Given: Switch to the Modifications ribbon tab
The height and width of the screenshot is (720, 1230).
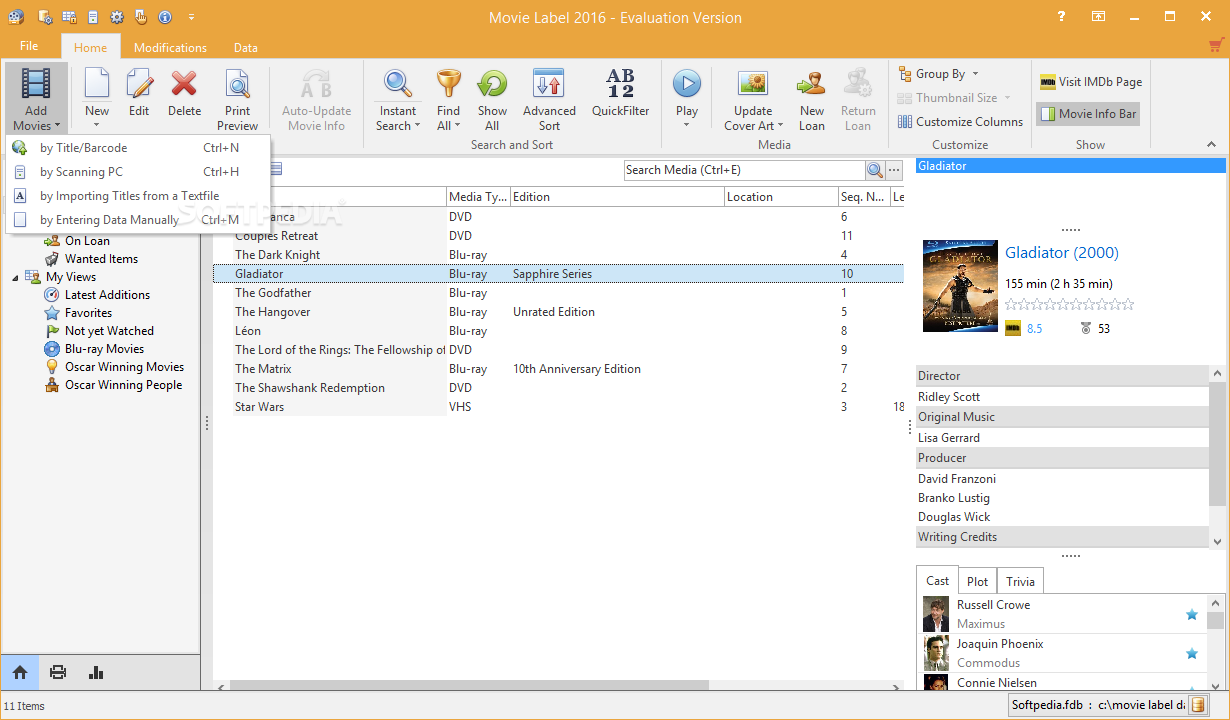Looking at the screenshot, I should [170, 47].
